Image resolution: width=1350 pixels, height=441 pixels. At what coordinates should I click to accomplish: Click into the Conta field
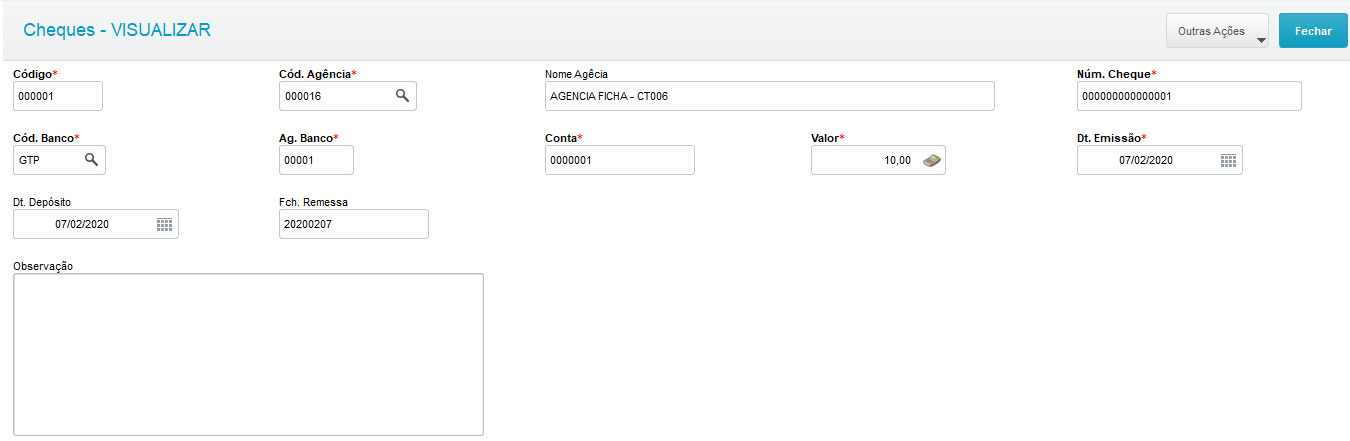click(x=619, y=160)
